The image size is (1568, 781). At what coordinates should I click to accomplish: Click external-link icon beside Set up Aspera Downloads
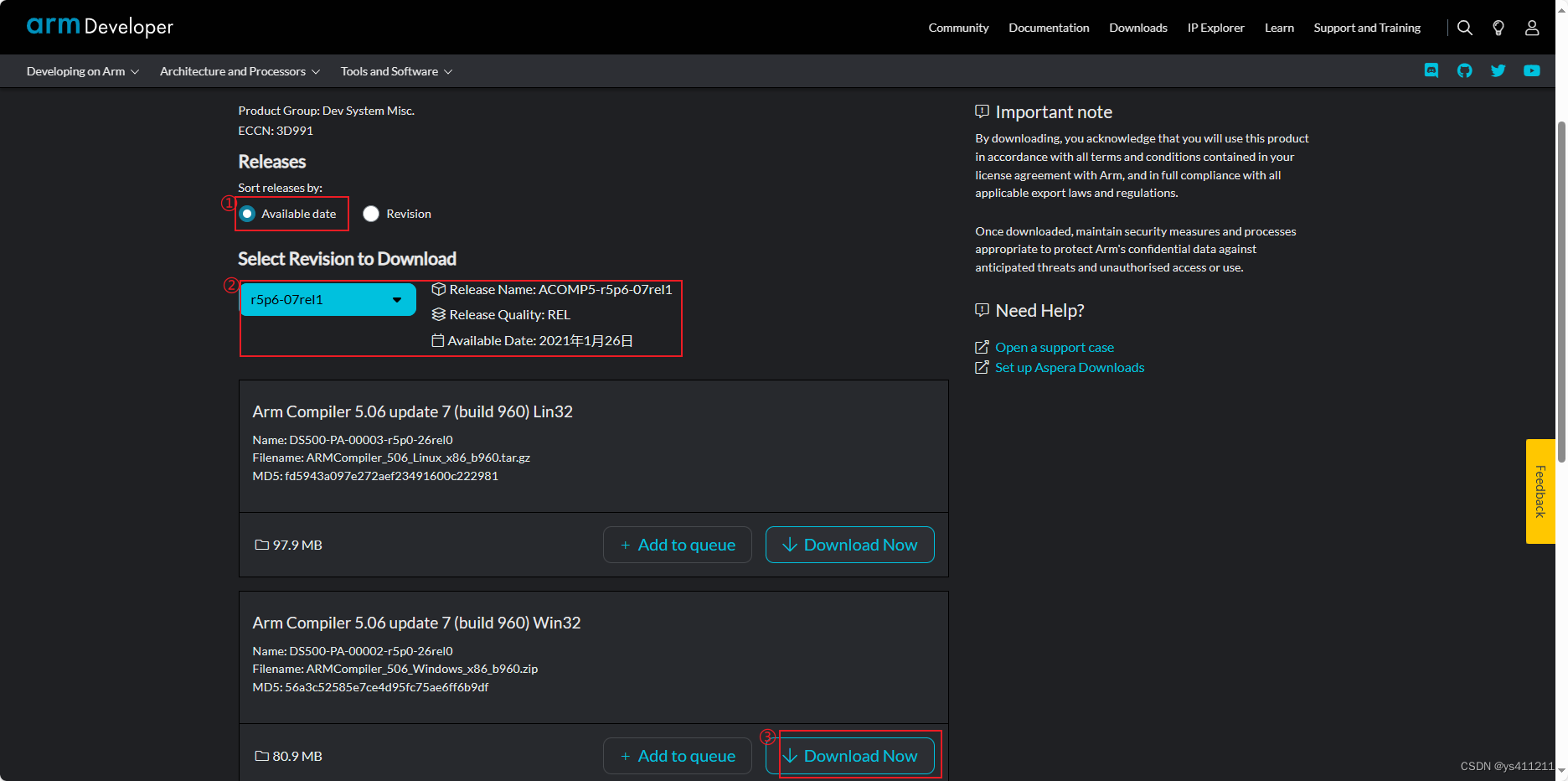coord(982,367)
